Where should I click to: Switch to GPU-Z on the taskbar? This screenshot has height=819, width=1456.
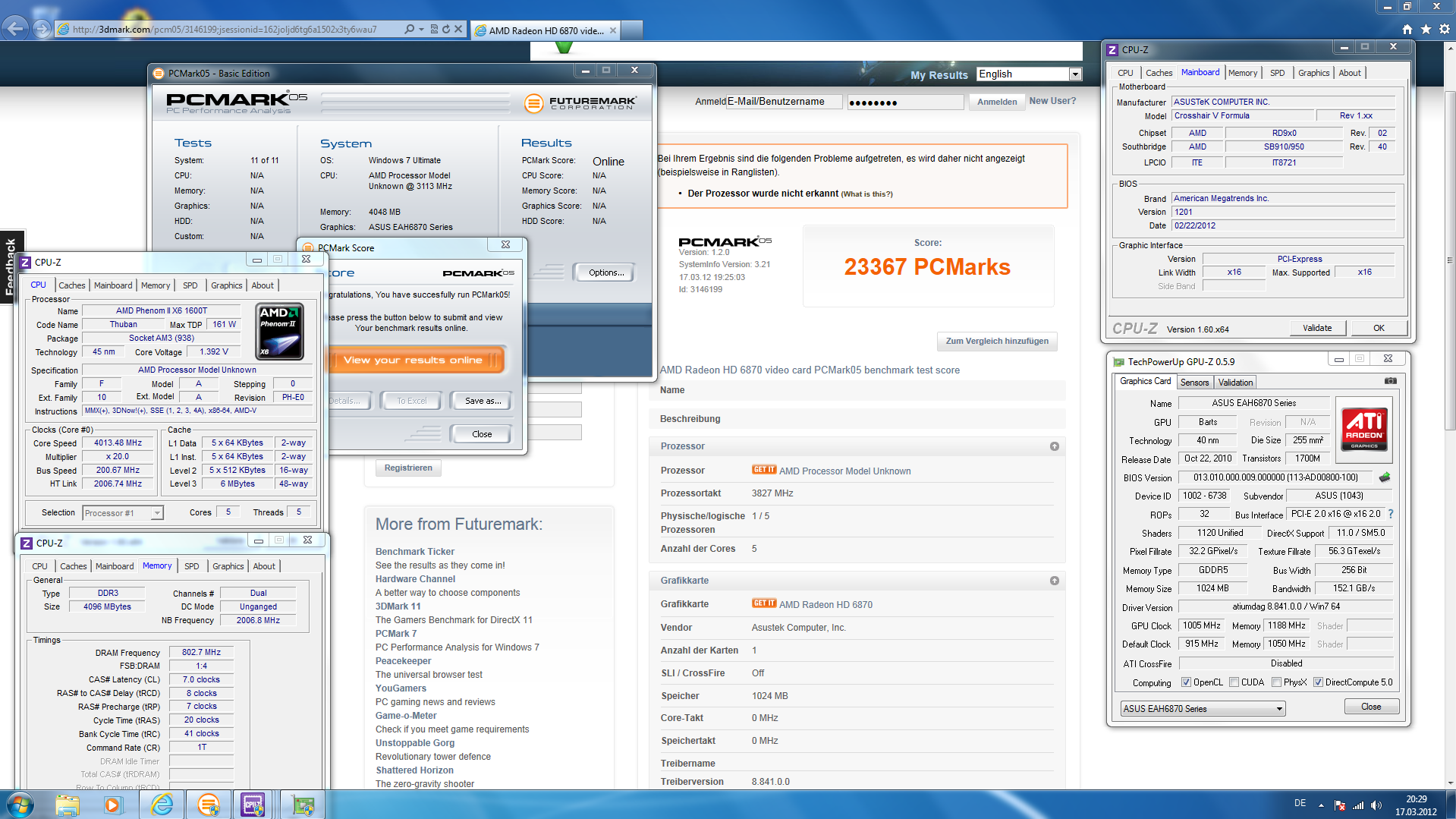(x=303, y=805)
